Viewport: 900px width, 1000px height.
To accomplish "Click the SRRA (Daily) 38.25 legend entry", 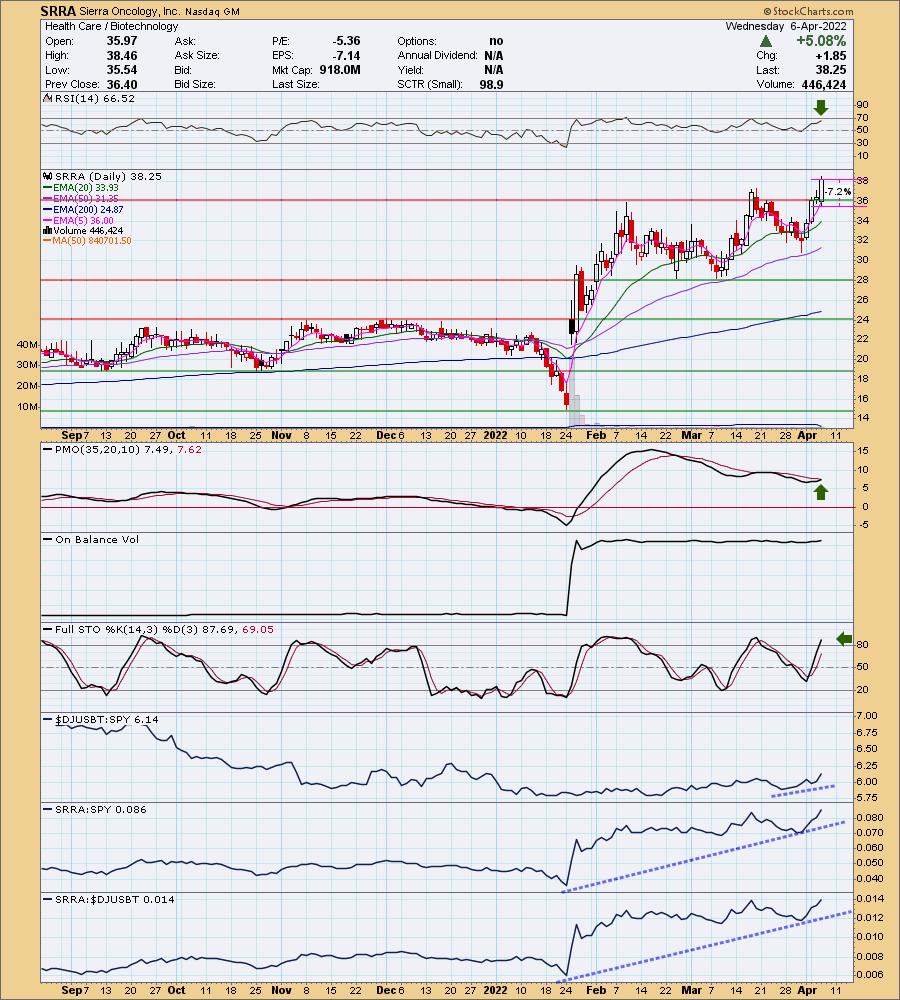I will pos(108,176).
